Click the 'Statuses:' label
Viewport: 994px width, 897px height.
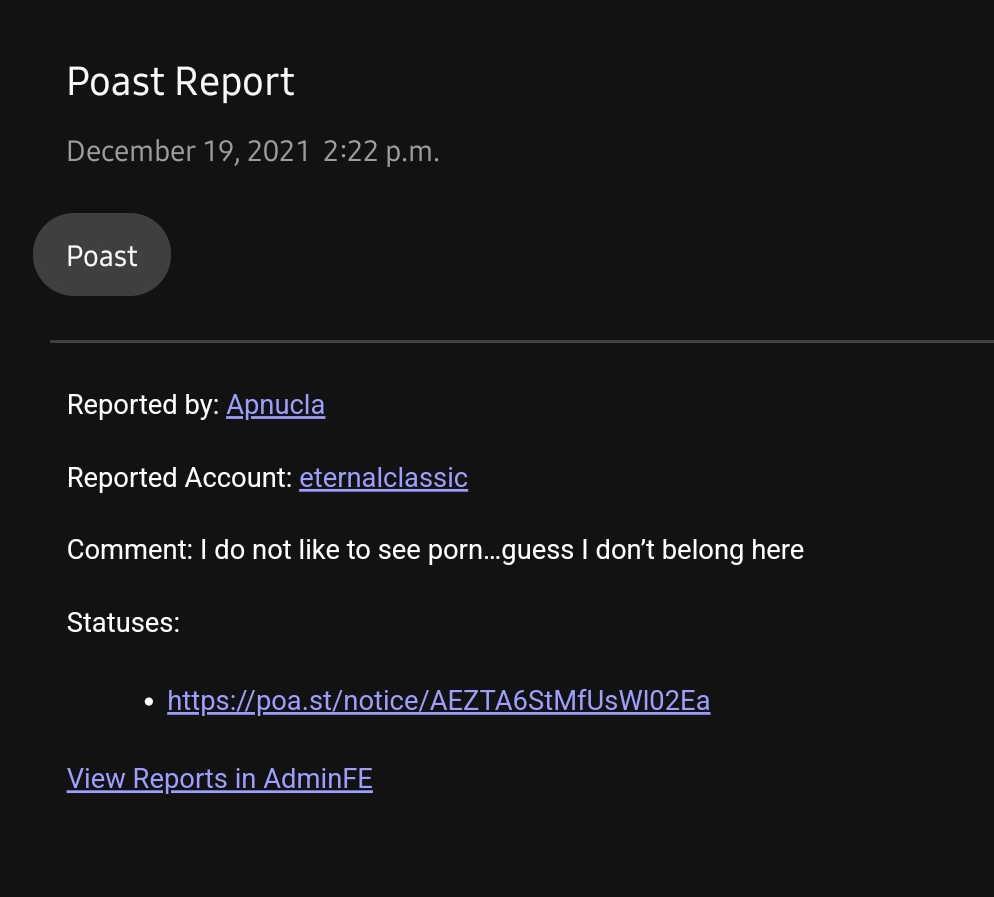[123, 623]
